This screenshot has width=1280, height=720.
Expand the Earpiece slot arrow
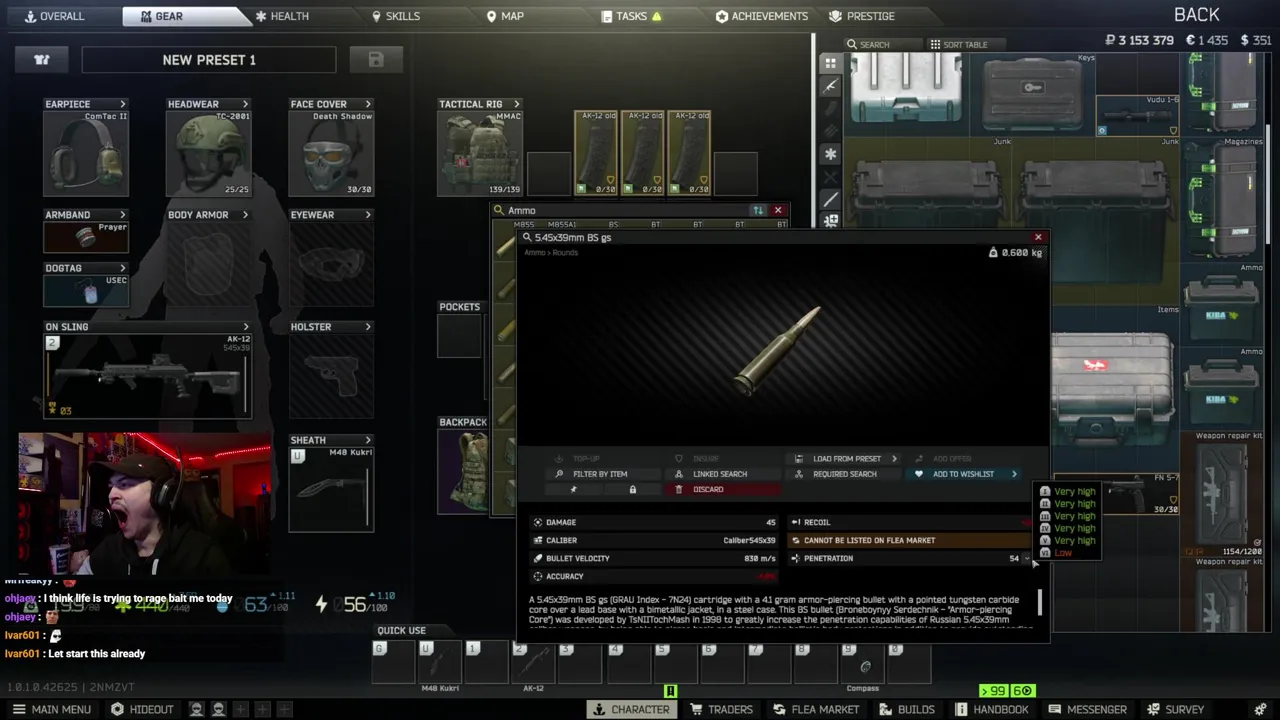coord(123,104)
